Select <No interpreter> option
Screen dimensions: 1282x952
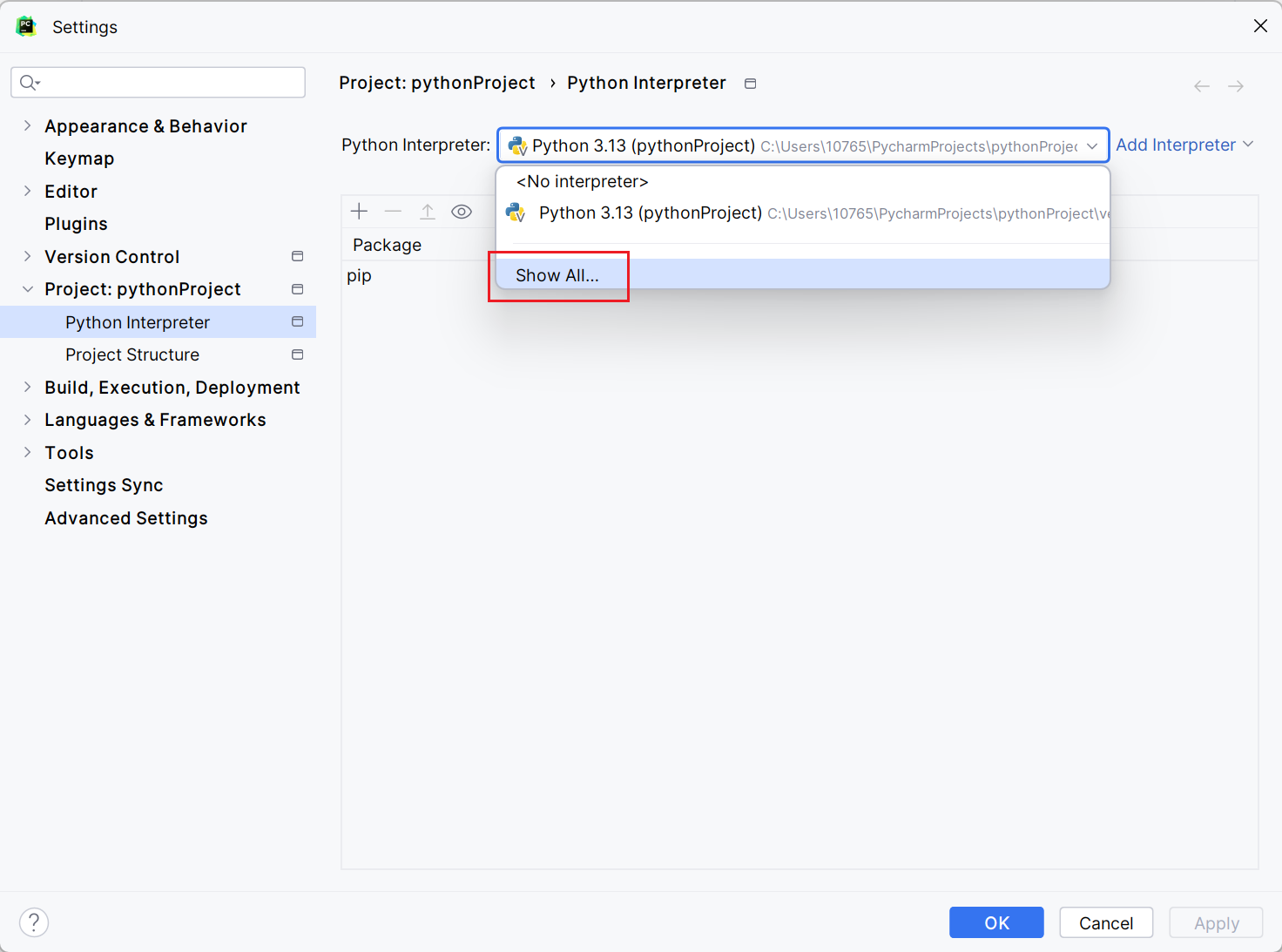tap(803, 181)
